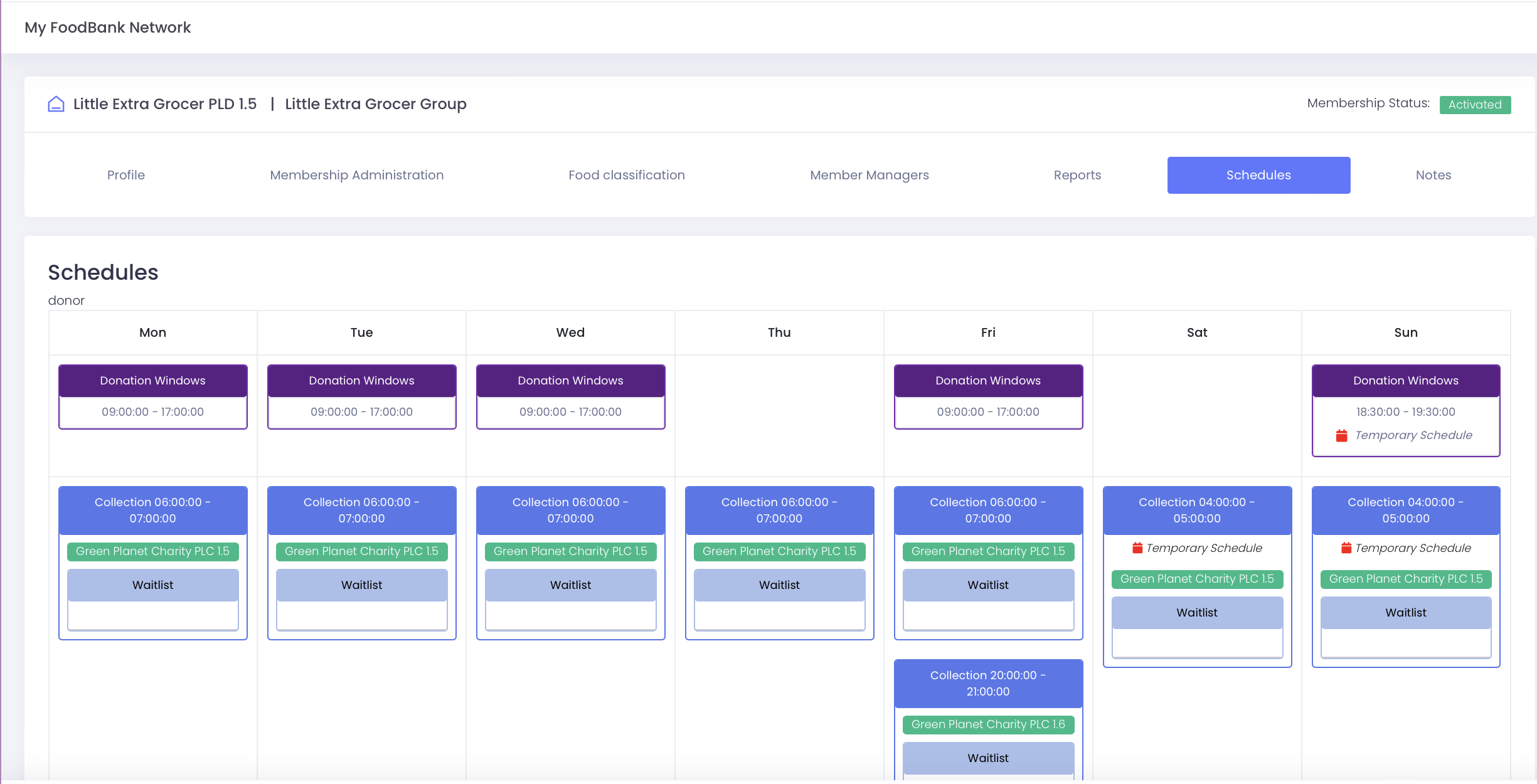Open Food classification tab
This screenshot has height=784, width=1537.
[x=626, y=175]
